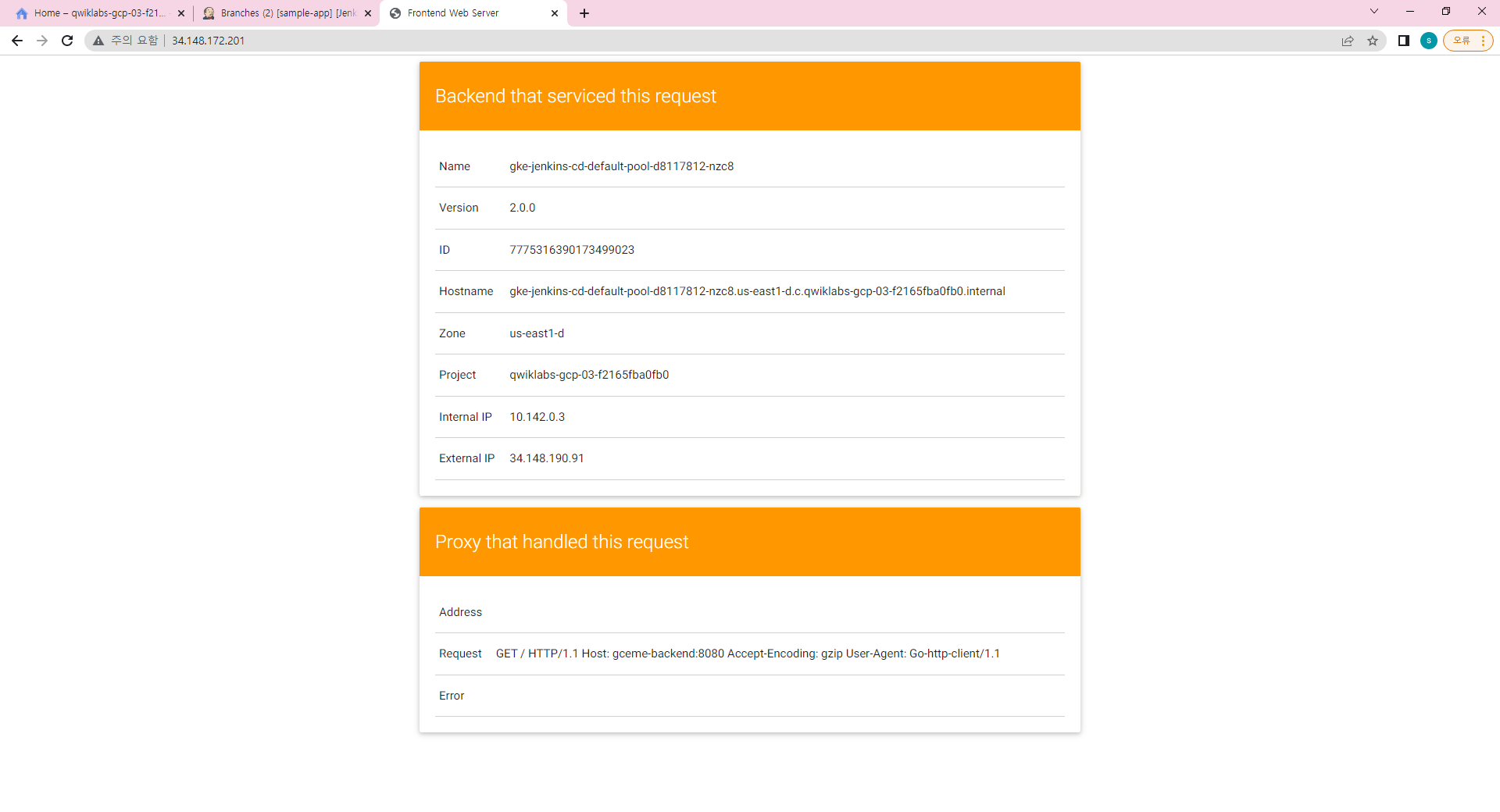Open a new browser tab
The height and width of the screenshot is (812, 1500).
[x=584, y=13]
